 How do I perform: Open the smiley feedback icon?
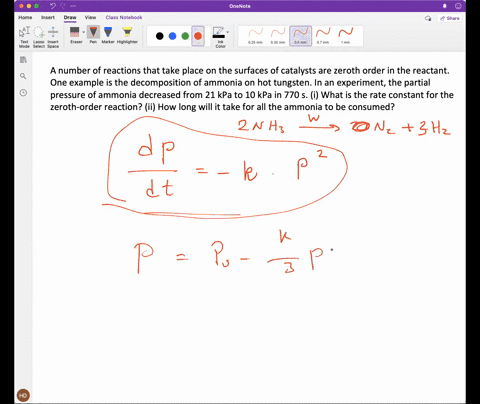(458, 6)
